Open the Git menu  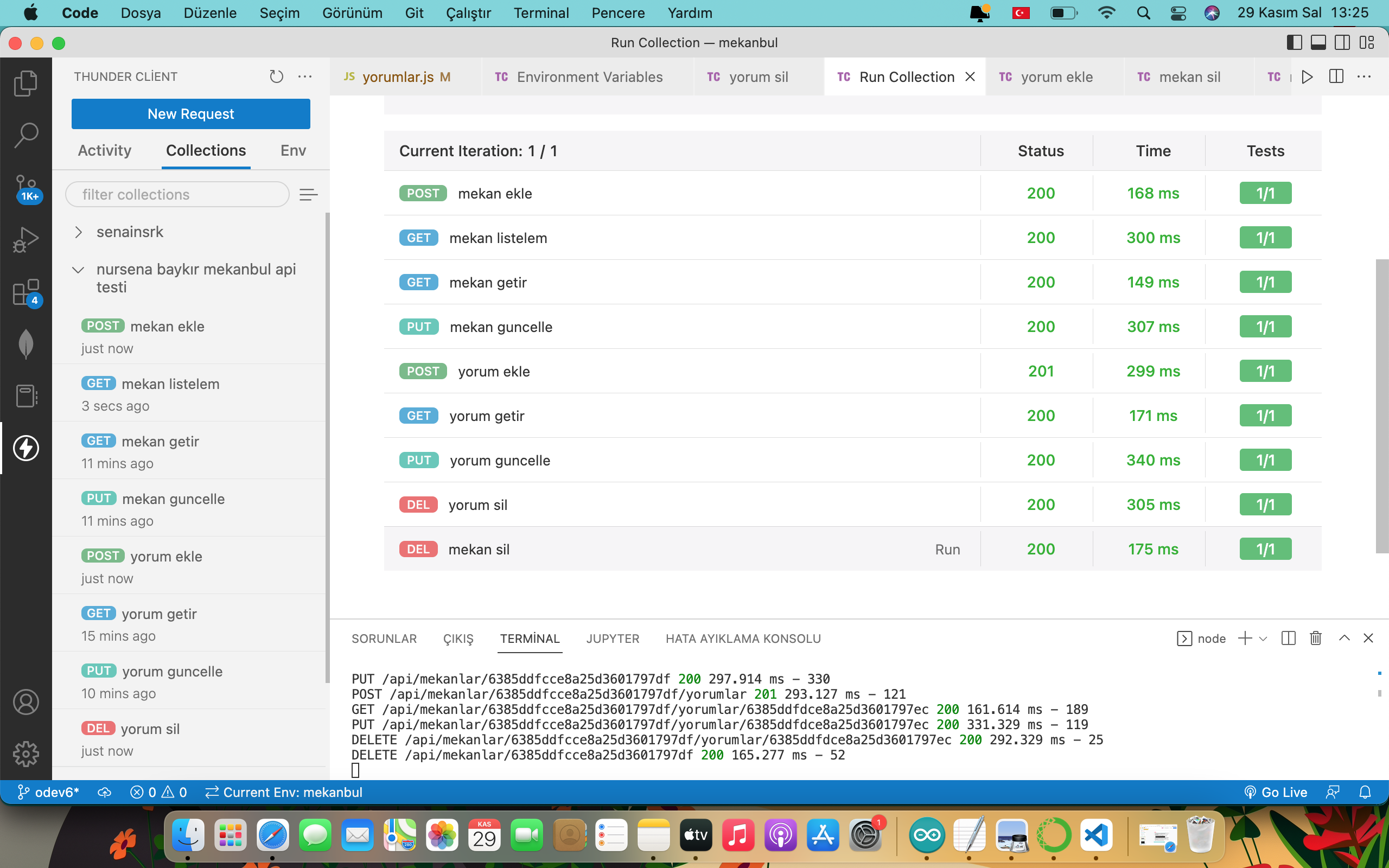click(x=415, y=12)
